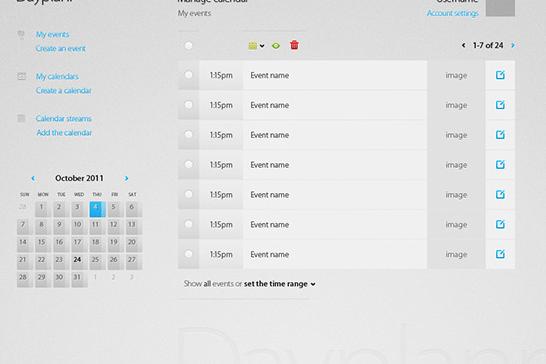Select October 24 in mini calendar

pos(79,262)
